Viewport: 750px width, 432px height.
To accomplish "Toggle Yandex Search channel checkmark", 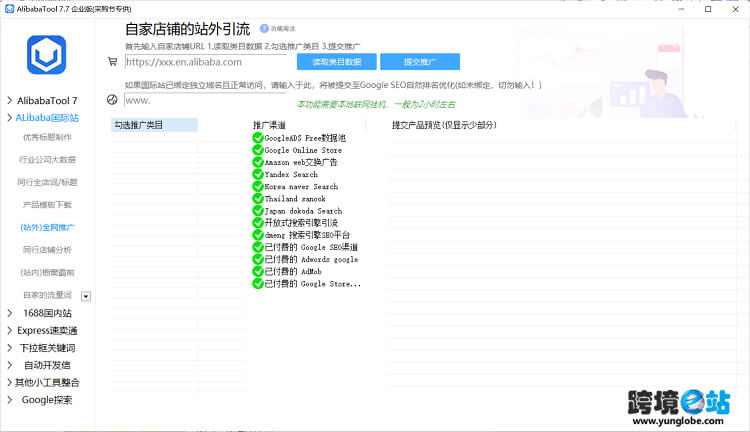I will tap(258, 174).
